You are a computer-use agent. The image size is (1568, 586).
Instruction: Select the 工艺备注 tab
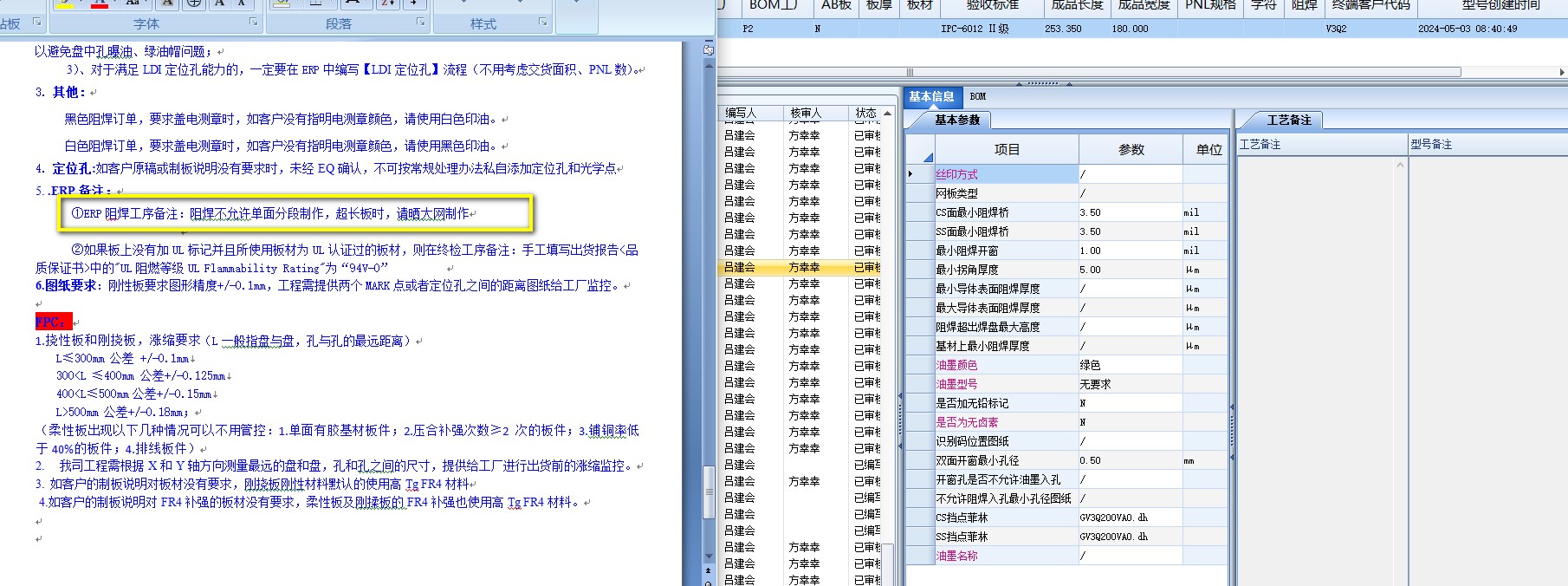click(1289, 120)
